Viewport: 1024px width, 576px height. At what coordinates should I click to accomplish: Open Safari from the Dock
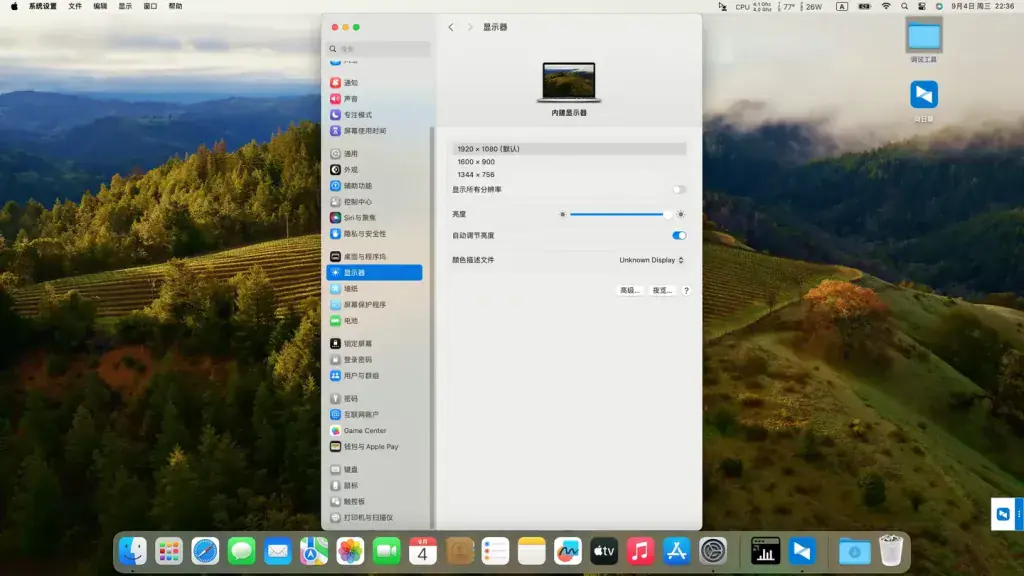point(205,552)
